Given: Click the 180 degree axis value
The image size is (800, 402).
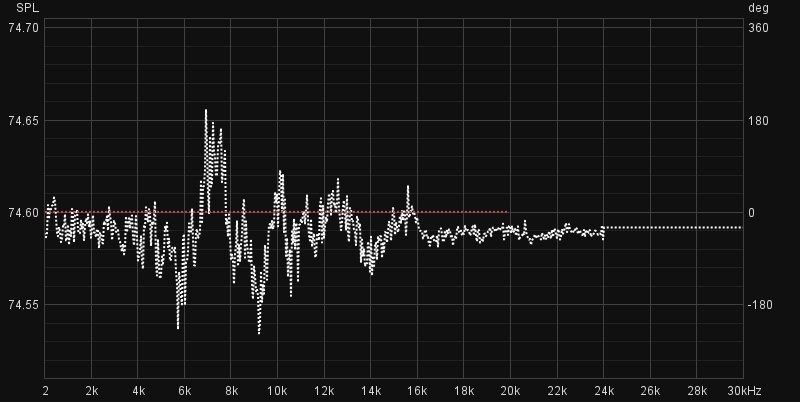Looking at the screenshot, I should point(758,121).
